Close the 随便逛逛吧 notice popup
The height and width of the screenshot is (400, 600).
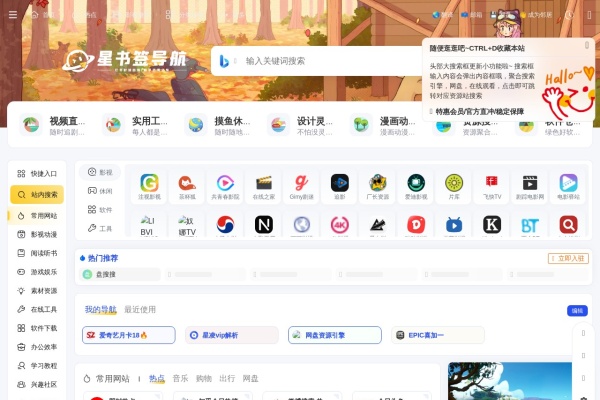(587, 46)
